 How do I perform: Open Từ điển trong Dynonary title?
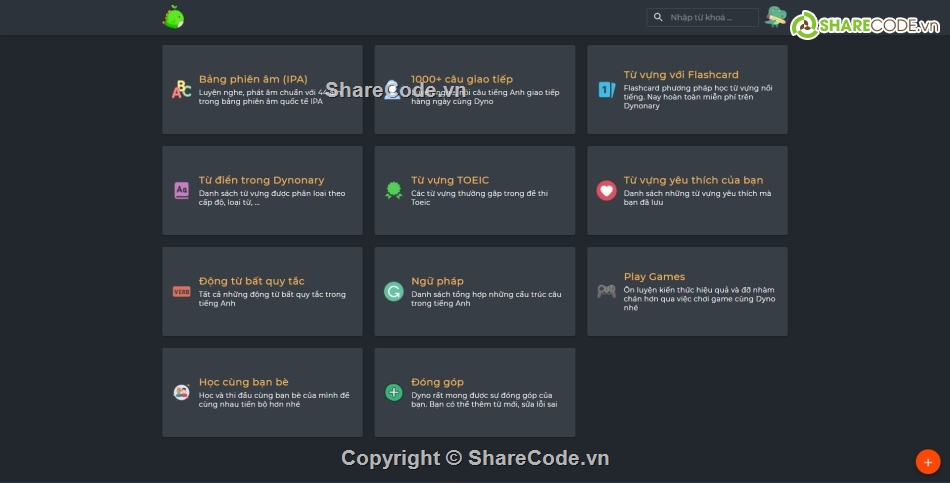pos(261,180)
